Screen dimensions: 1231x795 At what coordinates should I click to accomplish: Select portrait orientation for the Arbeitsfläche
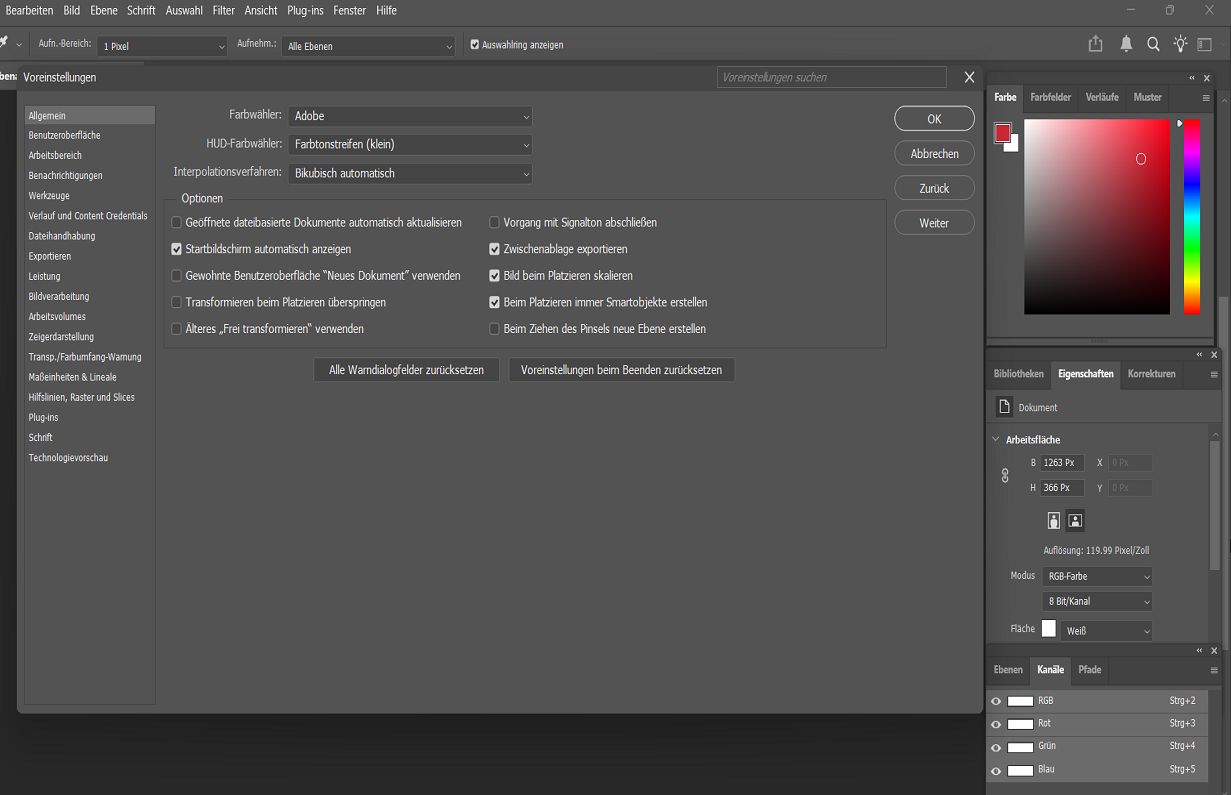coord(1054,520)
